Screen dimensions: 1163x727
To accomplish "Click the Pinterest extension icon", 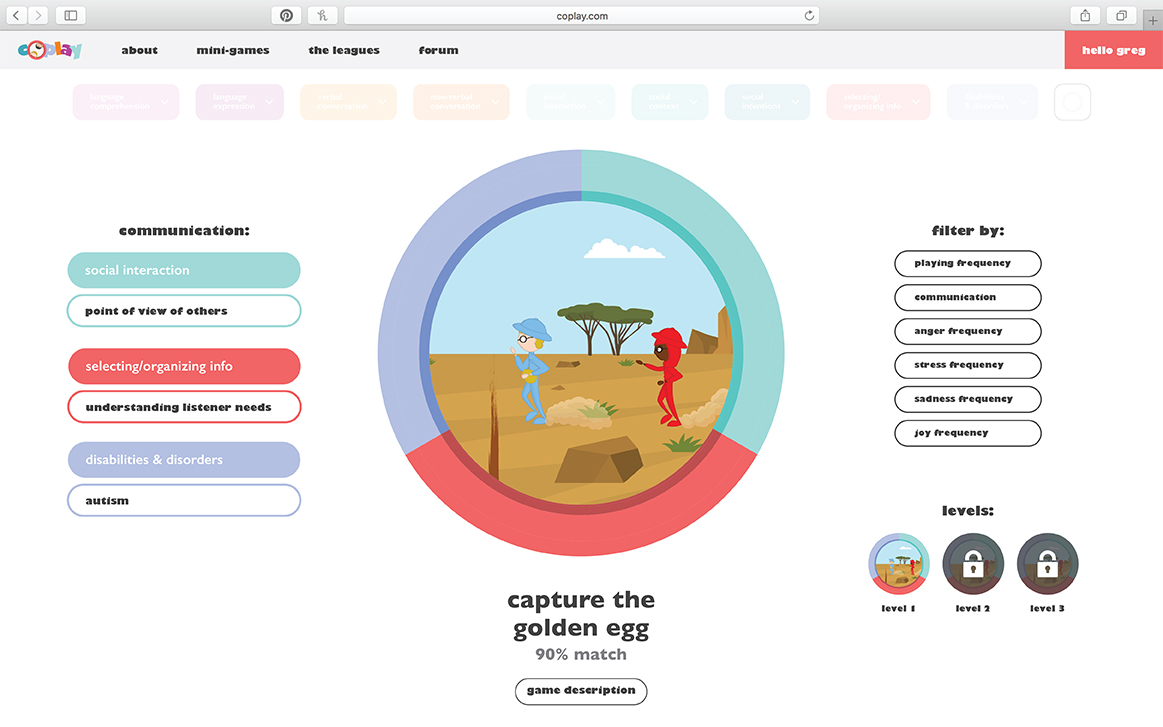I will (x=286, y=15).
